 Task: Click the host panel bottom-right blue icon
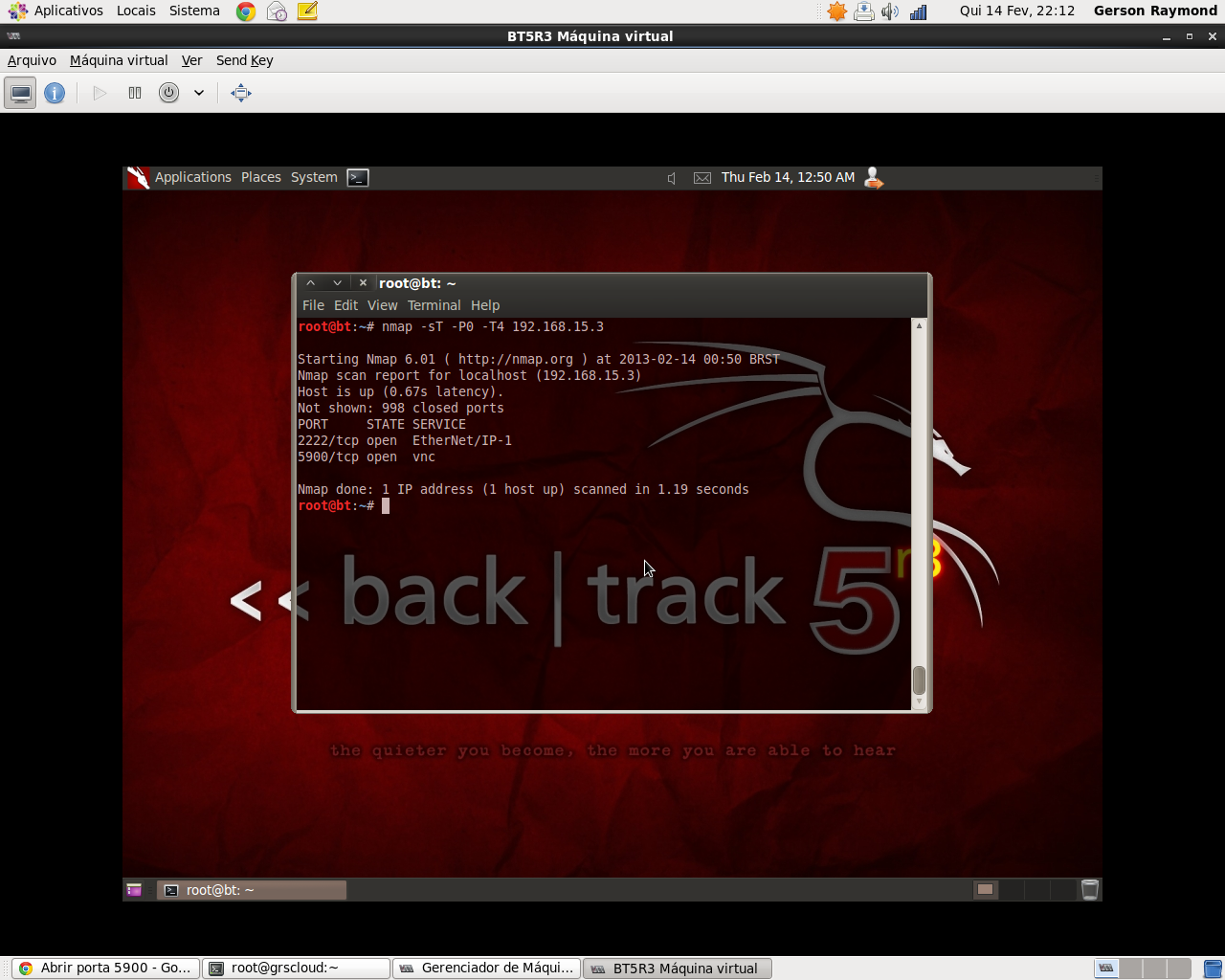pos(1213,969)
